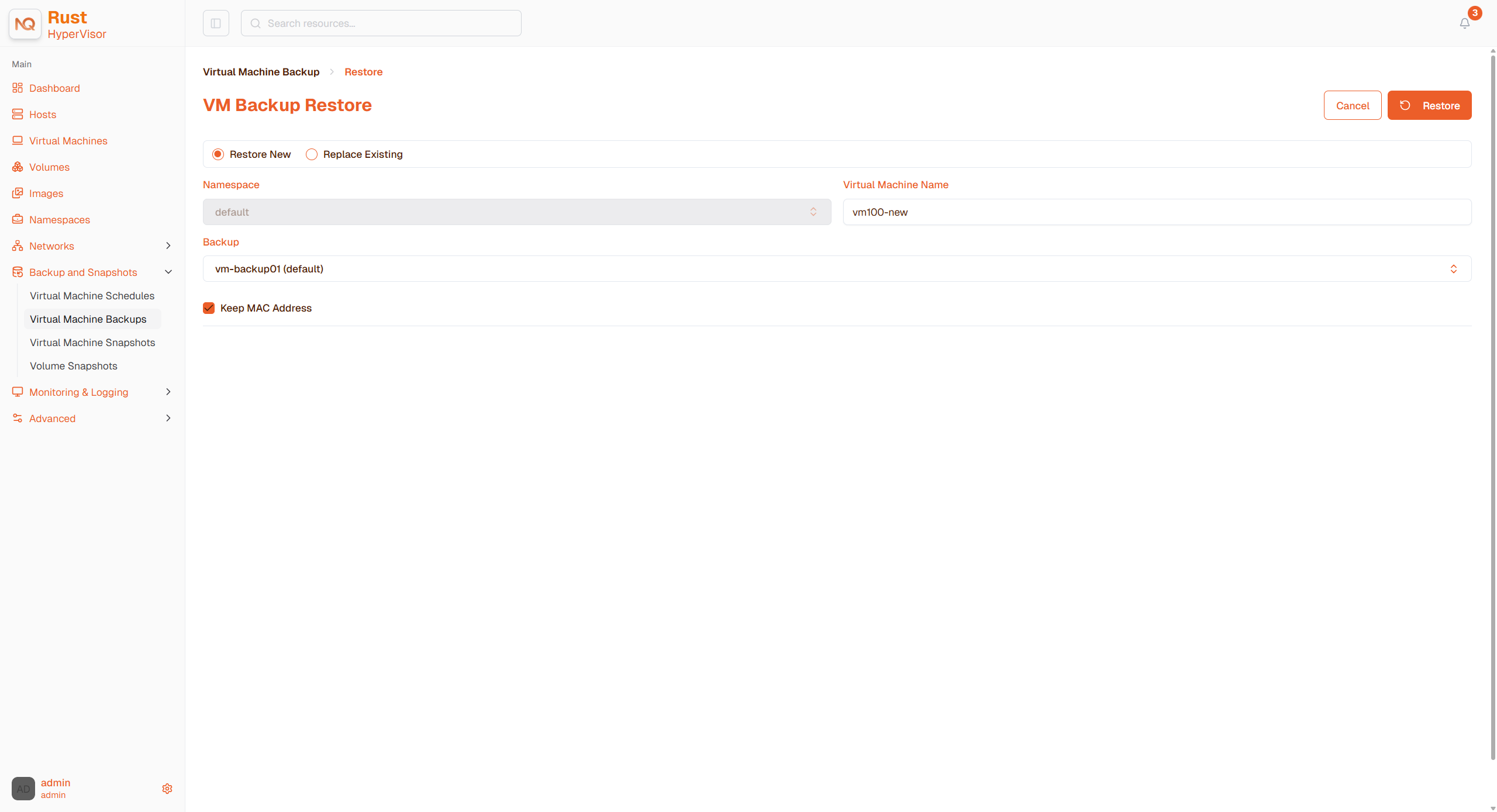This screenshot has width=1497, height=812.
Task: Open the Backup vm-backup01 dropdown
Action: click(x=837, y=269)
